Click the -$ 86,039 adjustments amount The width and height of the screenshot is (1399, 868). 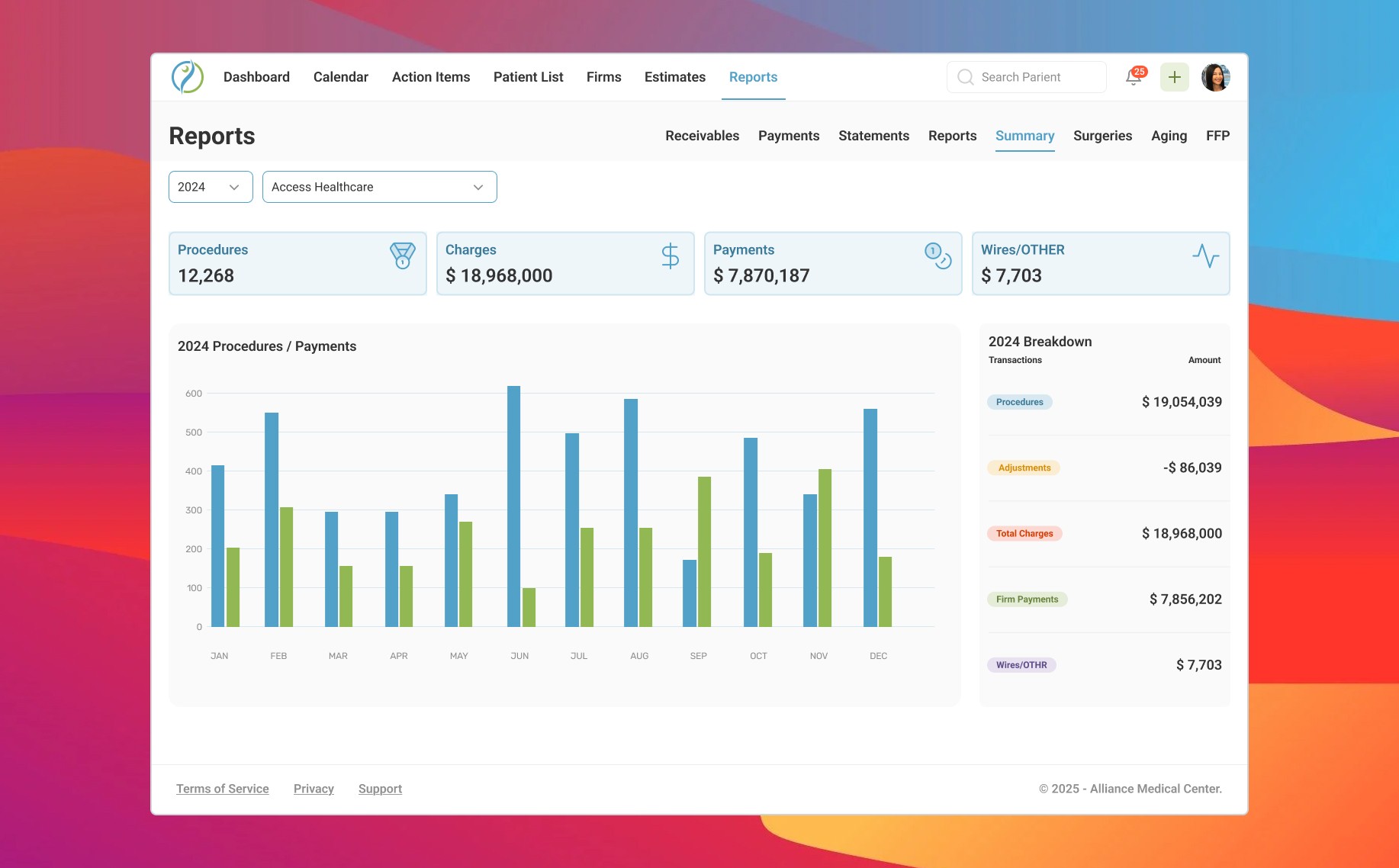coord(1192,468)
